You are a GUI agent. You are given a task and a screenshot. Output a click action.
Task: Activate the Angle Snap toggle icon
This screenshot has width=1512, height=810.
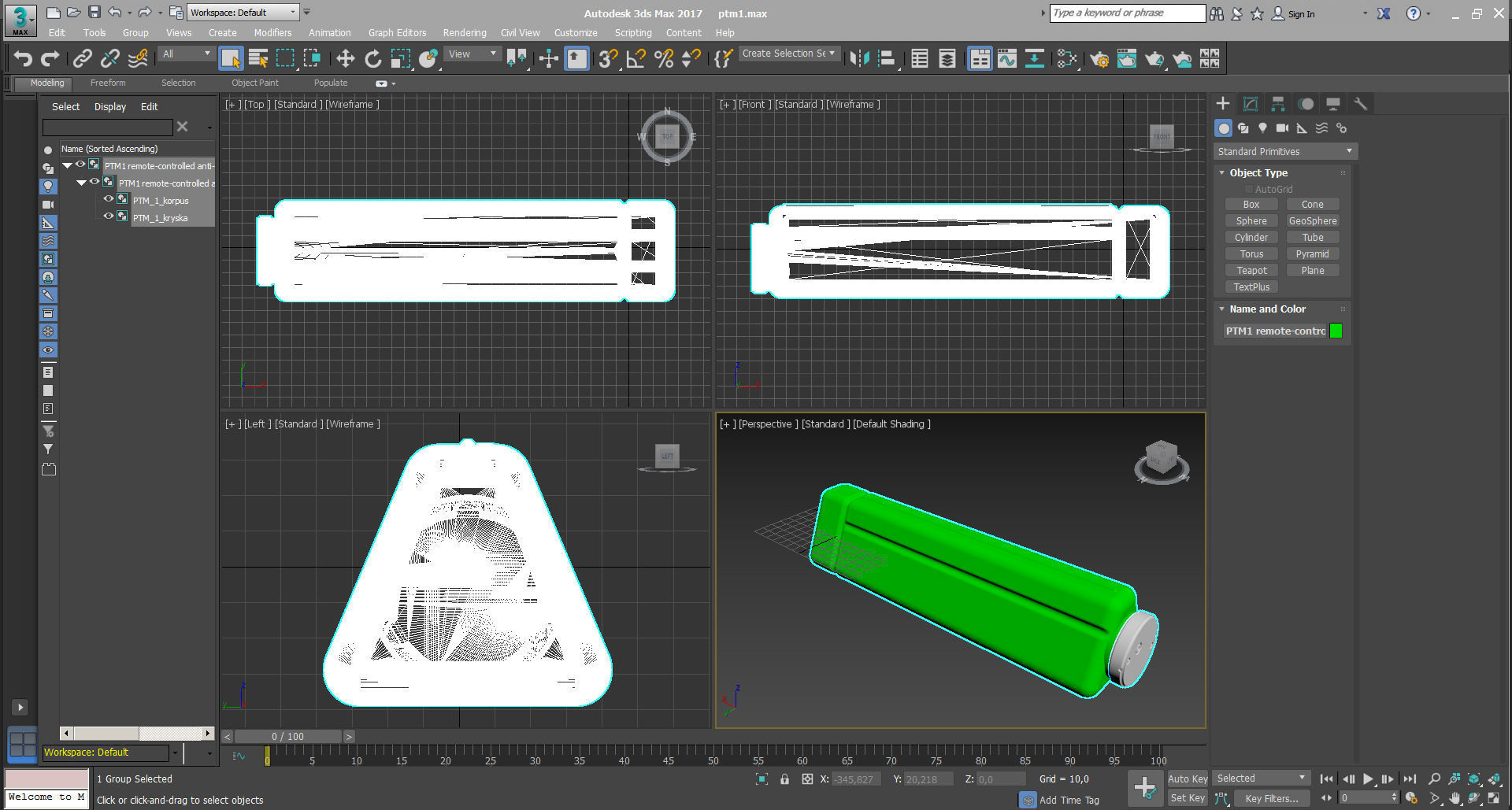[x=636, y=58]
